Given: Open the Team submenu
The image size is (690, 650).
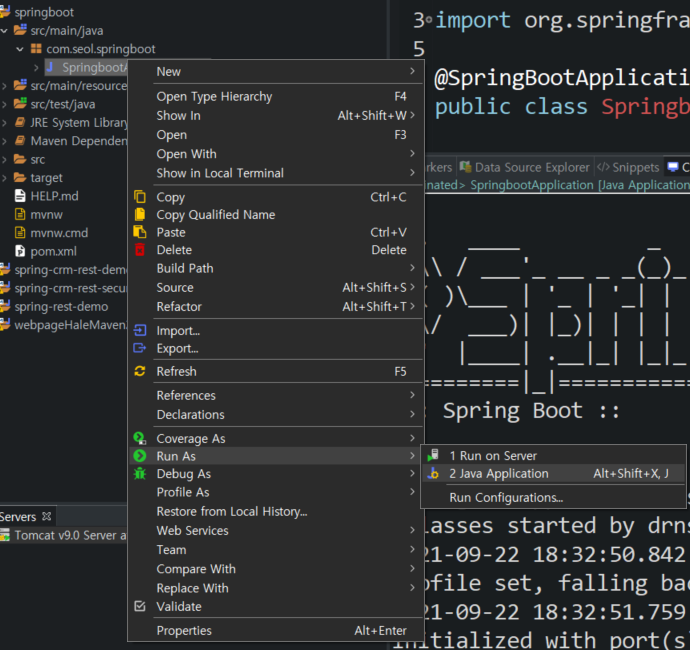Looking at the screenshot, I should coord(275,550).
